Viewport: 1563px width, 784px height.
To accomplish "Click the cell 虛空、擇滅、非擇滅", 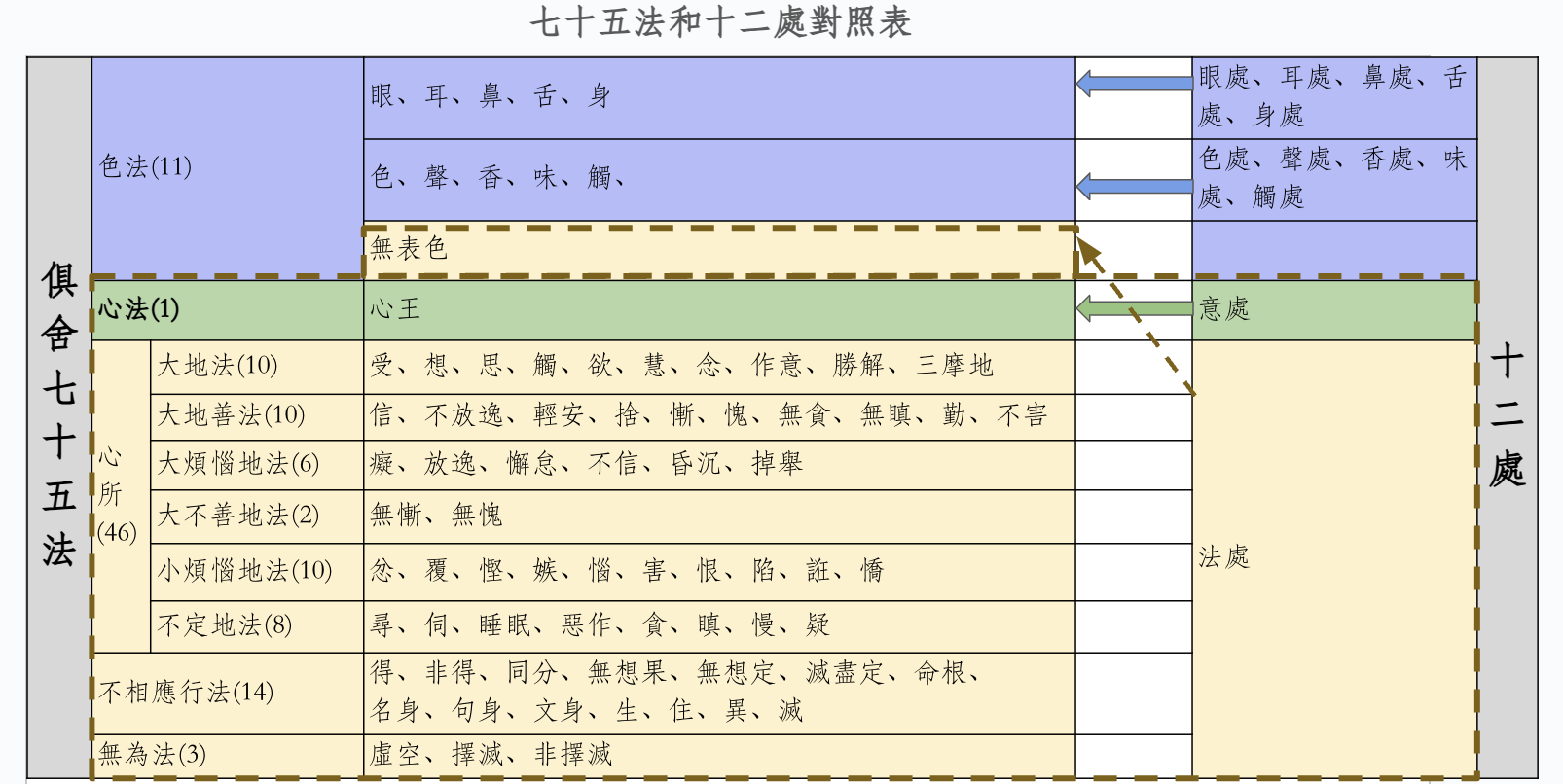I will [719, 755].
